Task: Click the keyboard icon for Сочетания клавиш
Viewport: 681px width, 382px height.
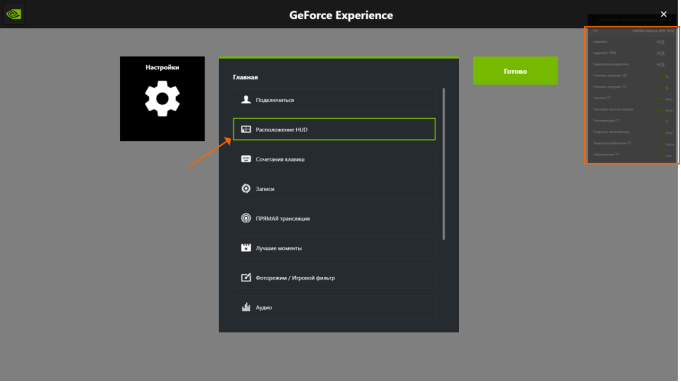Action: click(246, 159)
